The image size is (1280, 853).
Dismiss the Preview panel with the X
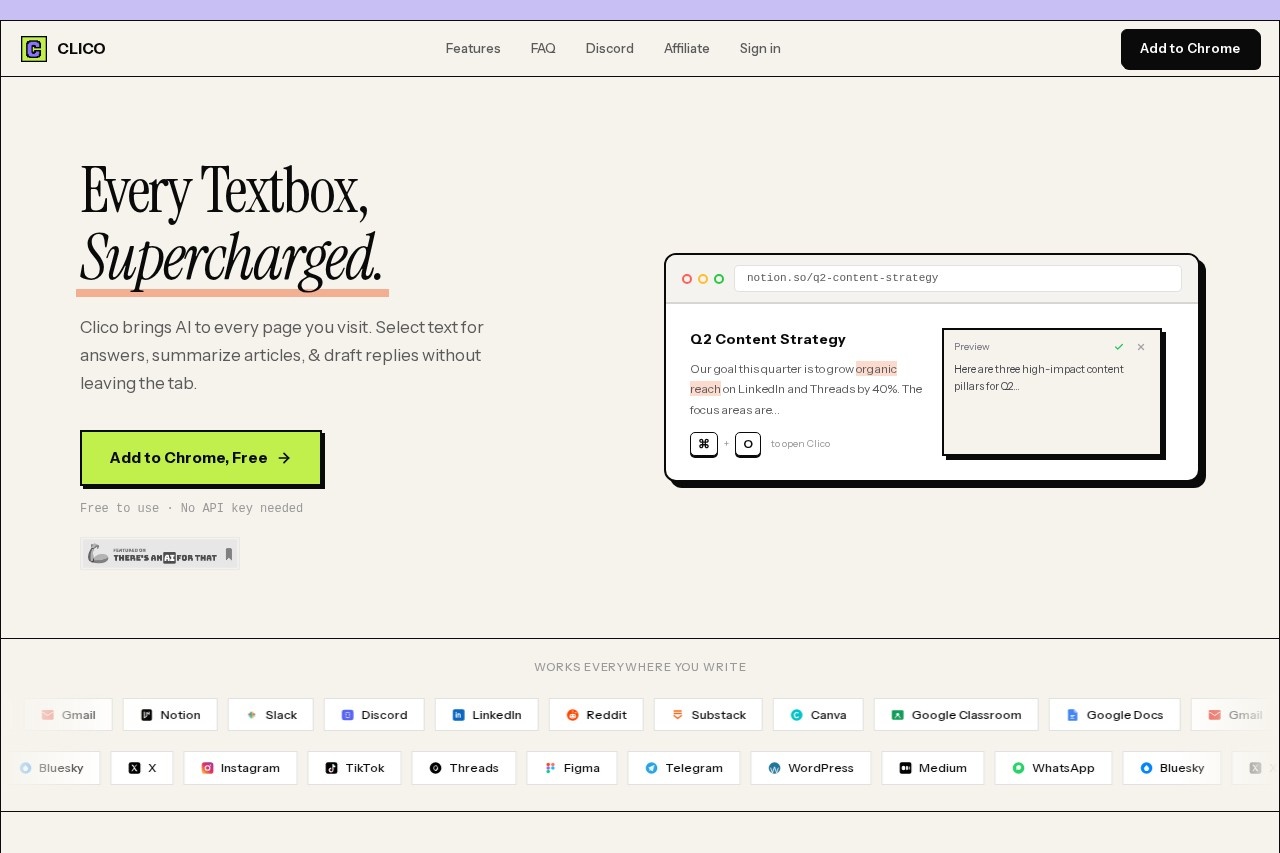(x=1141, y=347)
